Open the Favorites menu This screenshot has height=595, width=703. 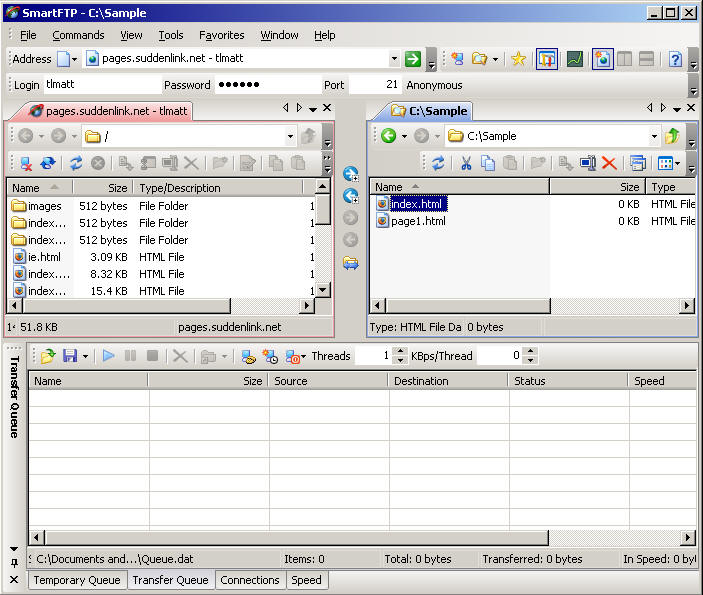(221, 35)
